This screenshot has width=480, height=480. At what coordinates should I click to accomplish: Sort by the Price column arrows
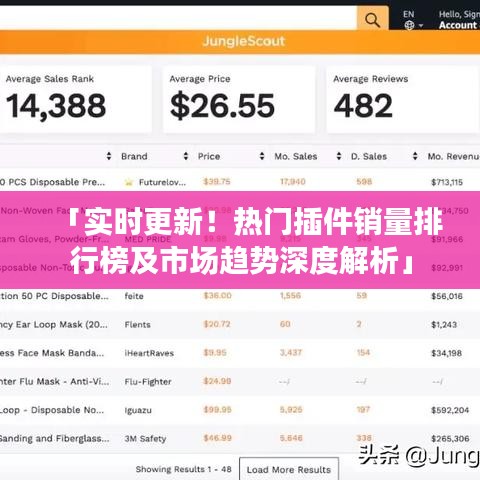[262, 156]
